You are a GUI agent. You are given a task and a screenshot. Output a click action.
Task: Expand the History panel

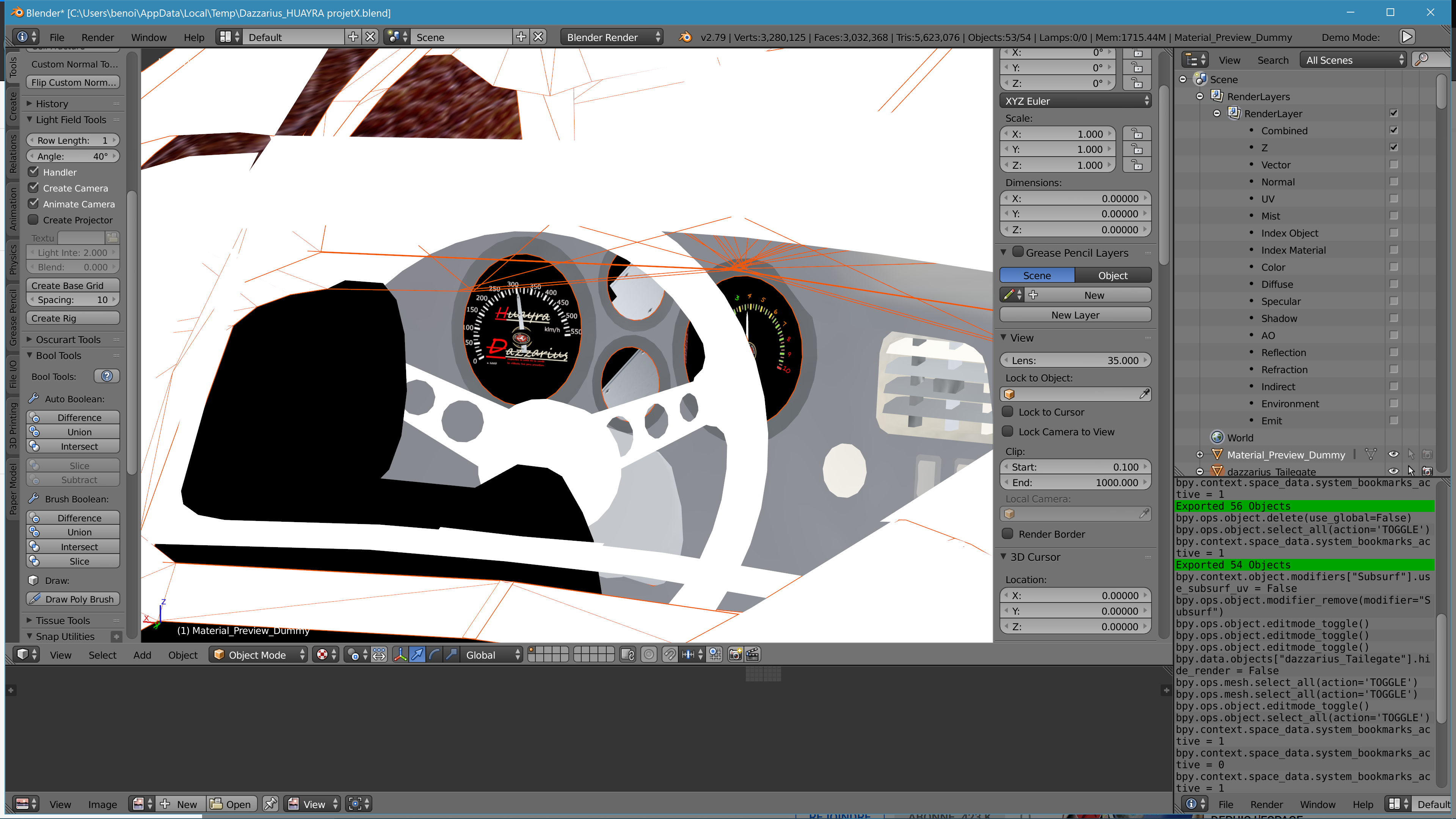click(x=30, y=104)
